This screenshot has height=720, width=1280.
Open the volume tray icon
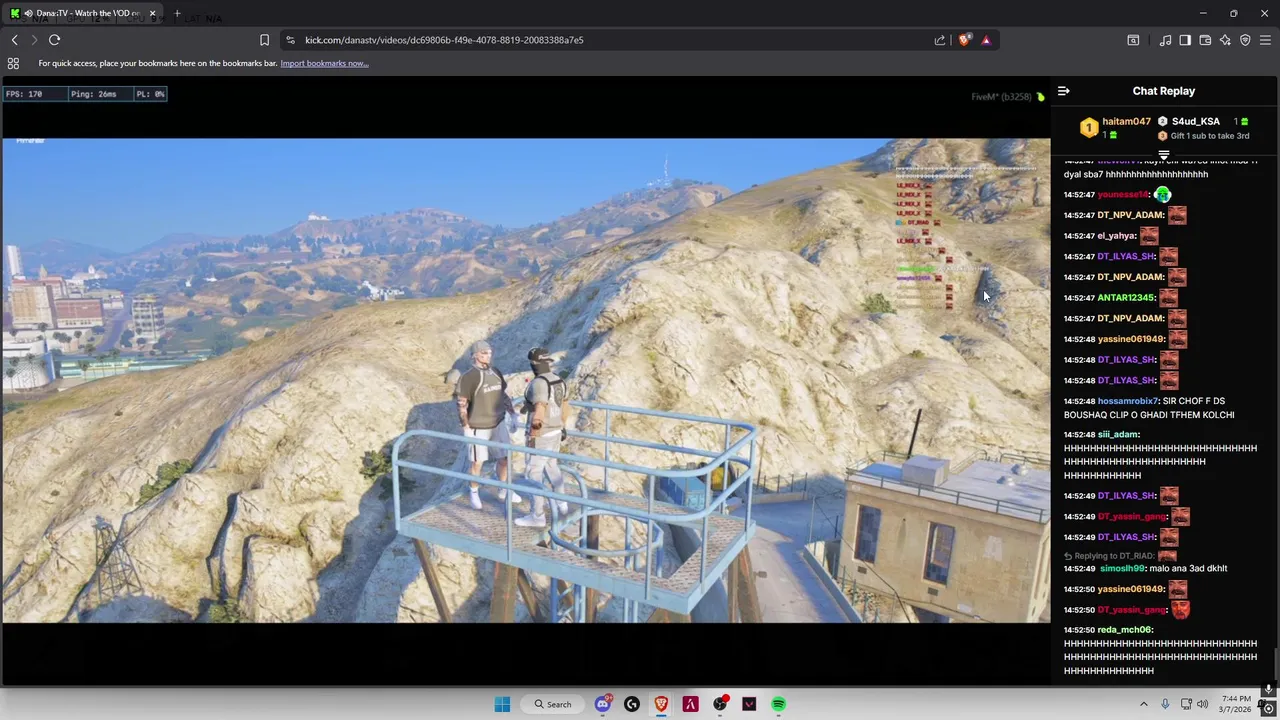tap(1203, 704)
